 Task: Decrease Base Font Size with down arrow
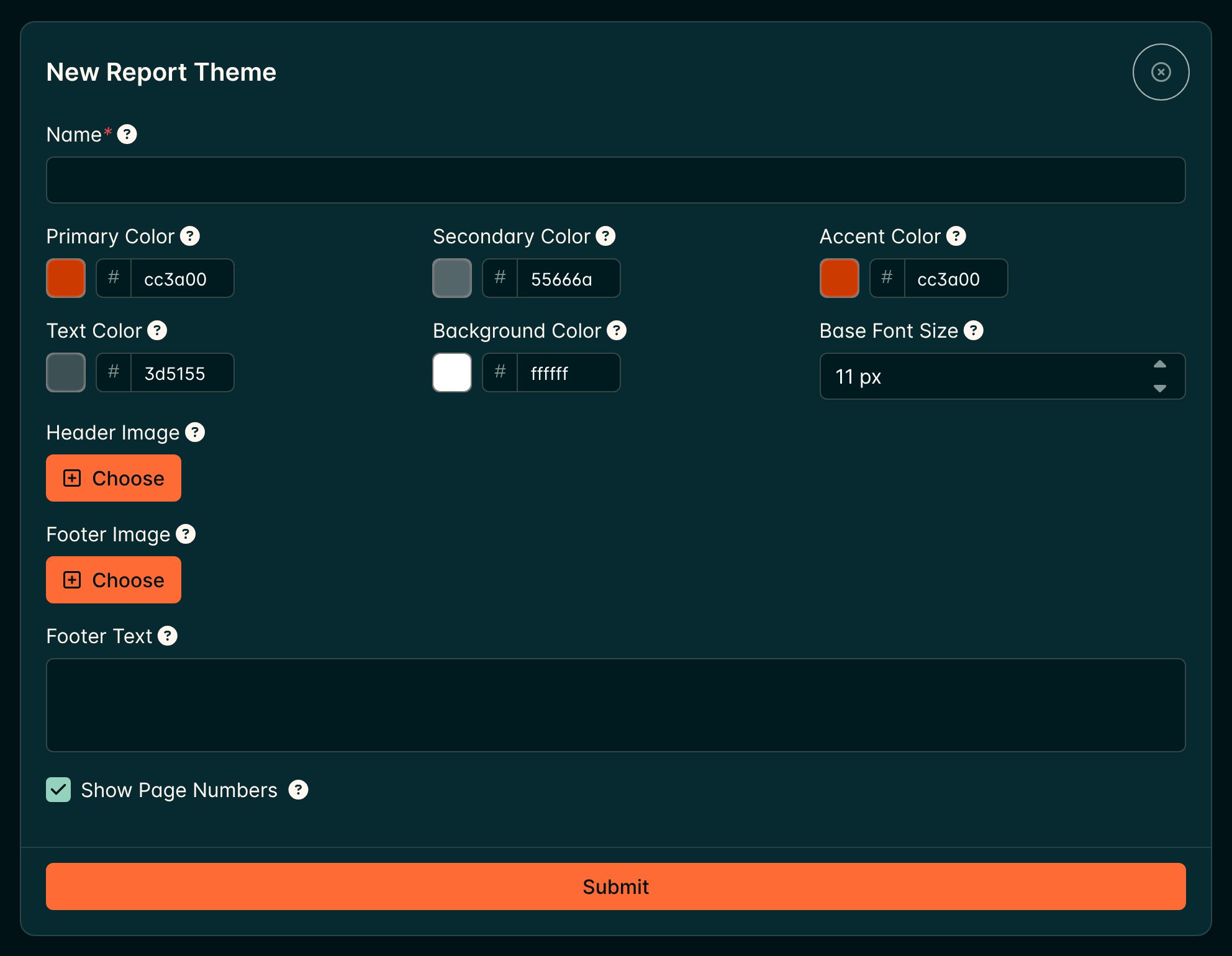[x=1160, y=388]
